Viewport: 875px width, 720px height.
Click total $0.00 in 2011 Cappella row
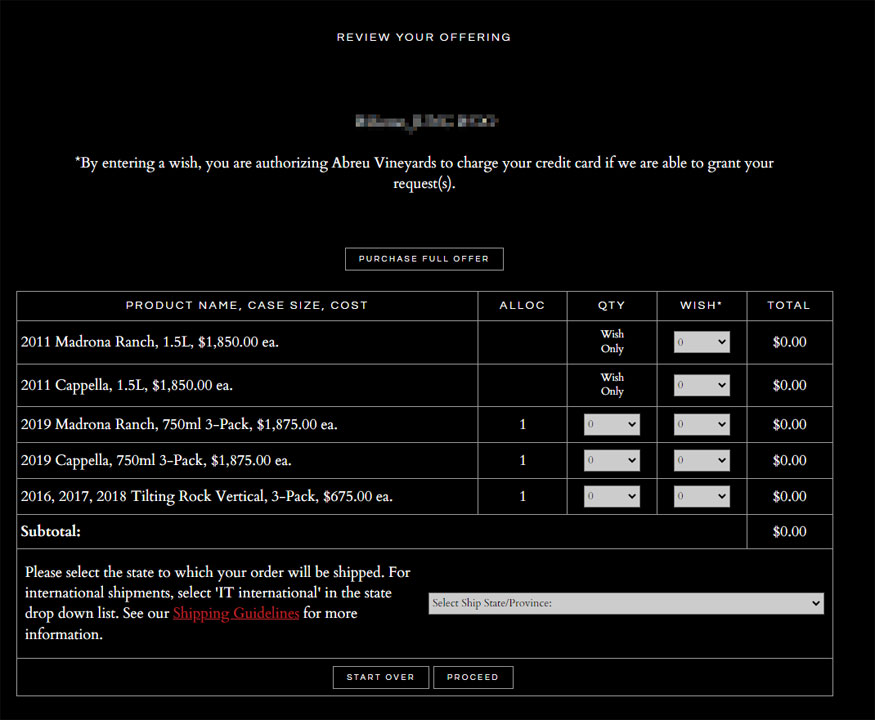789,385
